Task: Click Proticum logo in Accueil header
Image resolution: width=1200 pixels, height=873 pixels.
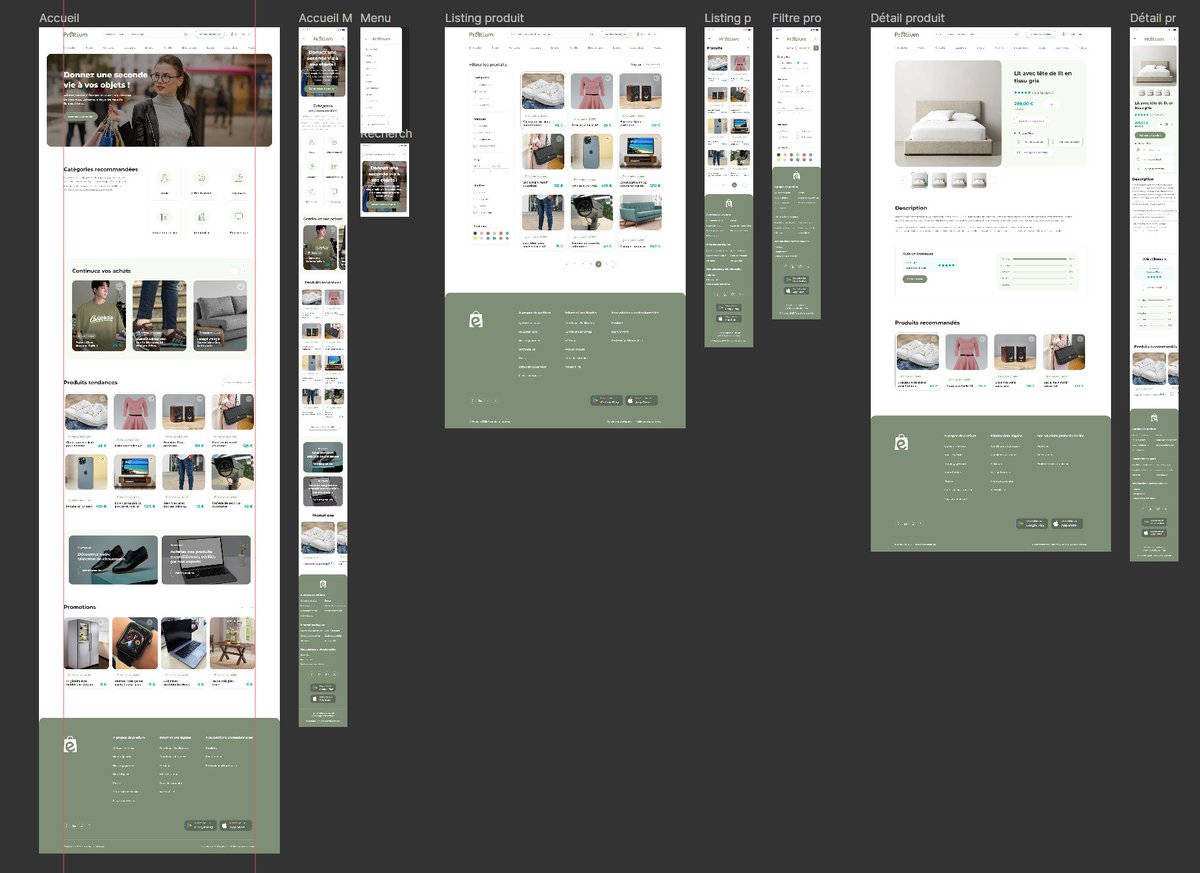Action: pos(75,35)
